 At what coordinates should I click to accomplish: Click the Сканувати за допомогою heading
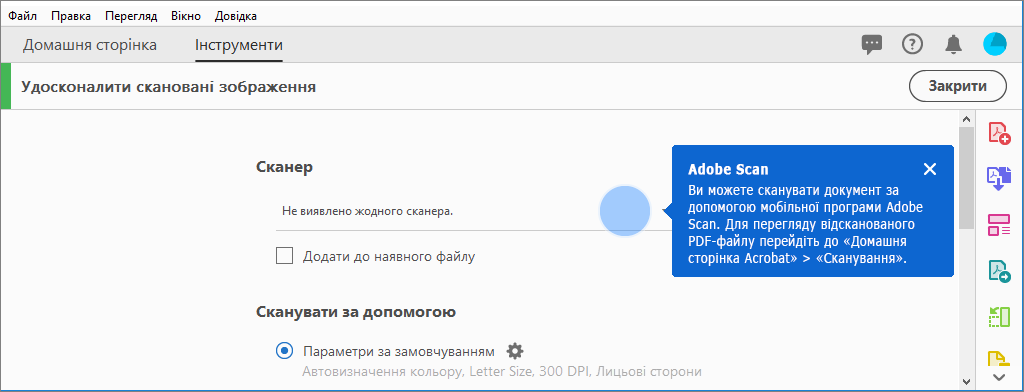pyautogui.click(x=356, y=312)
